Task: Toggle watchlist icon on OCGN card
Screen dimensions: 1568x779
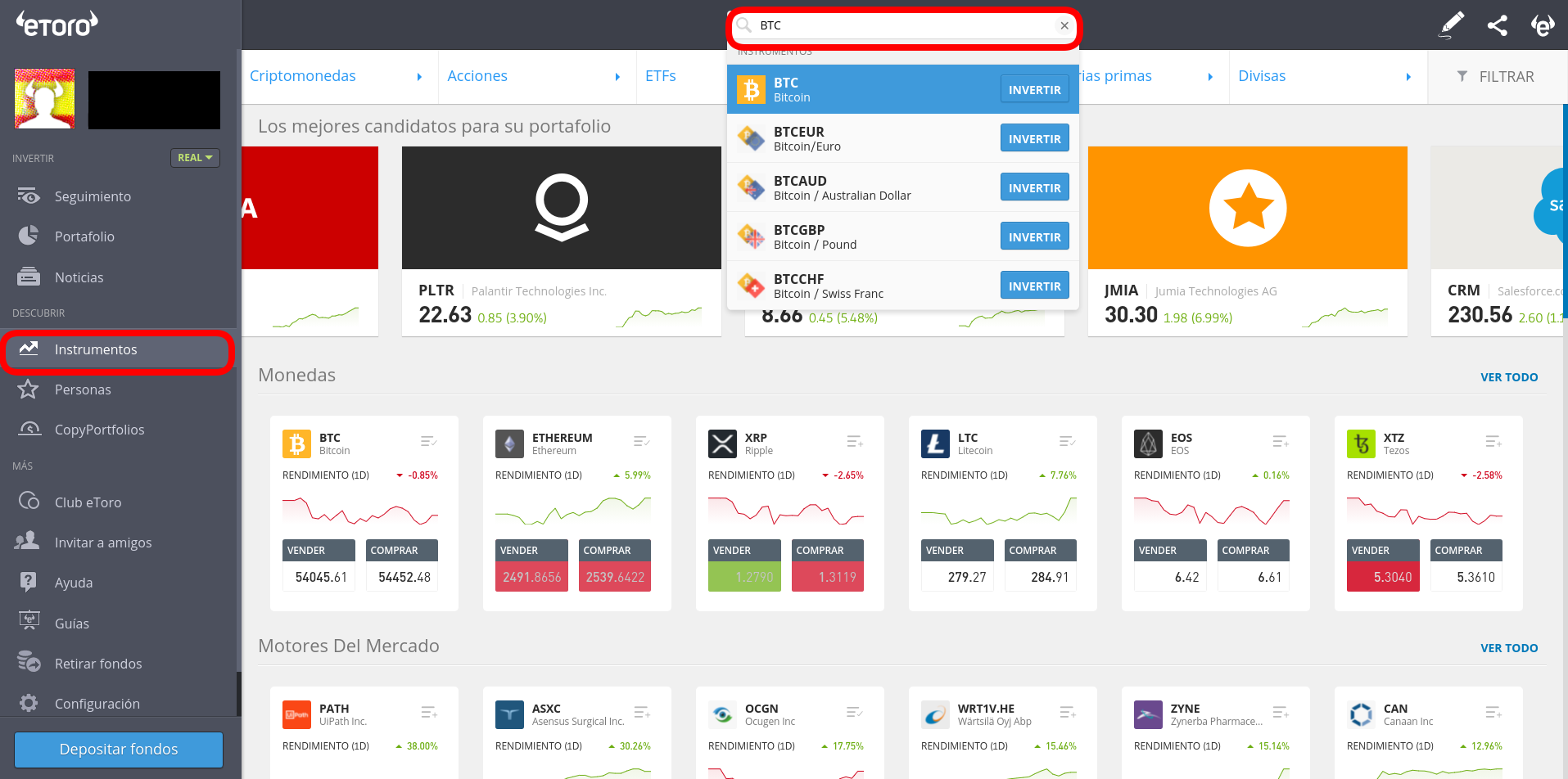Action: [855, 713]
